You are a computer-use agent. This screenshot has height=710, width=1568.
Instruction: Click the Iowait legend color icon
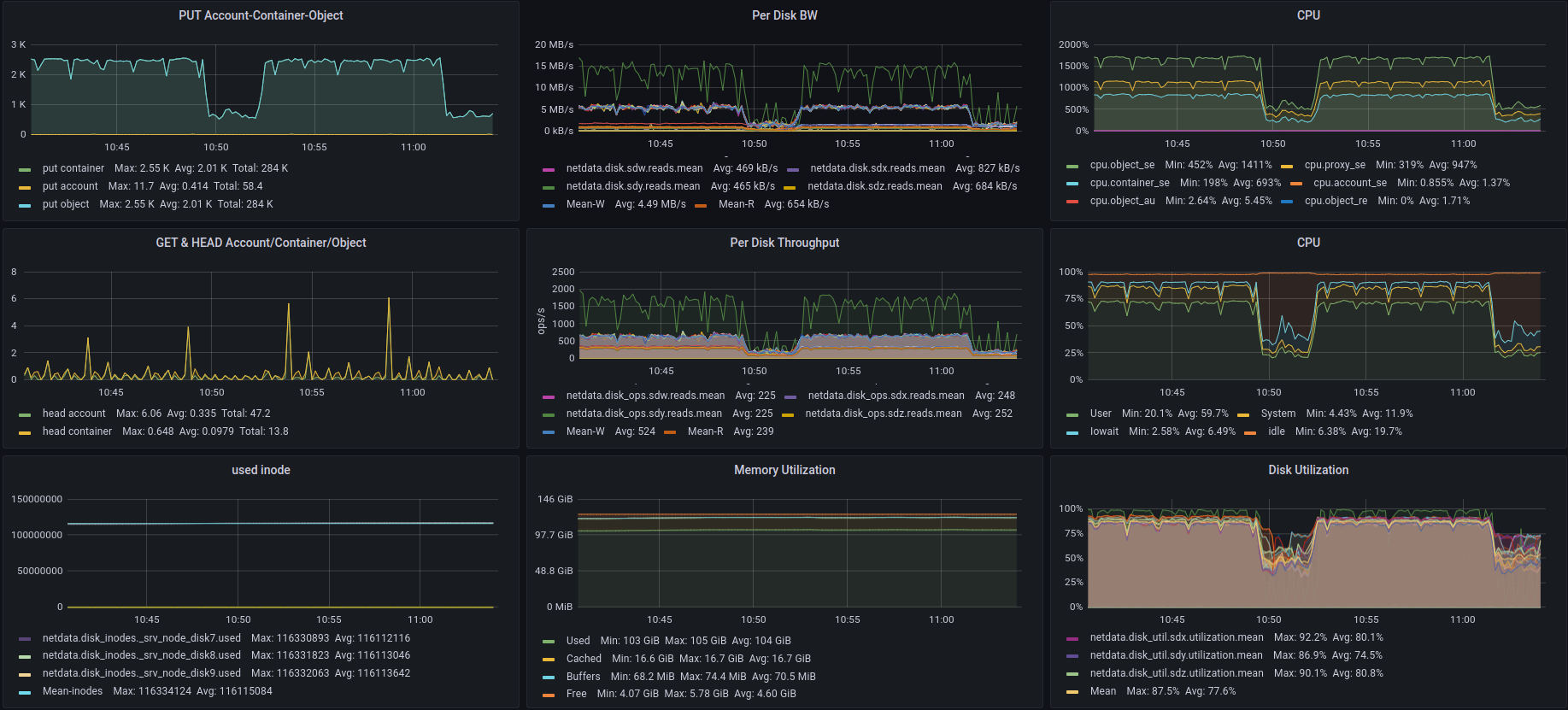1072,432
